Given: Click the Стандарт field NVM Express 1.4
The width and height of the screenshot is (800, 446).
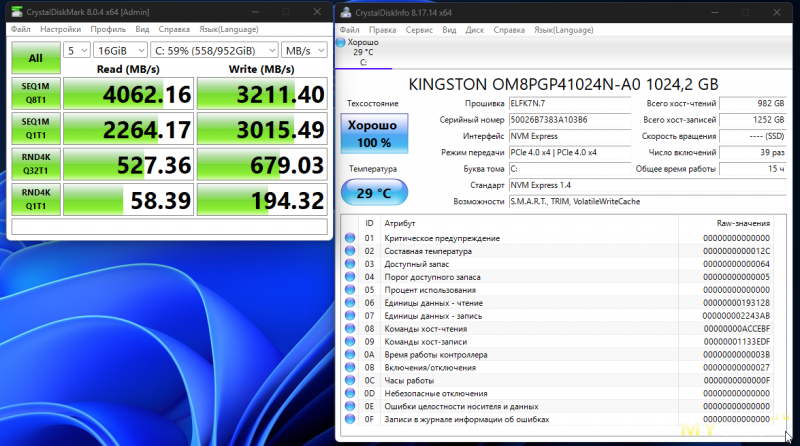Looking at the screenshot, I should 647,185.
